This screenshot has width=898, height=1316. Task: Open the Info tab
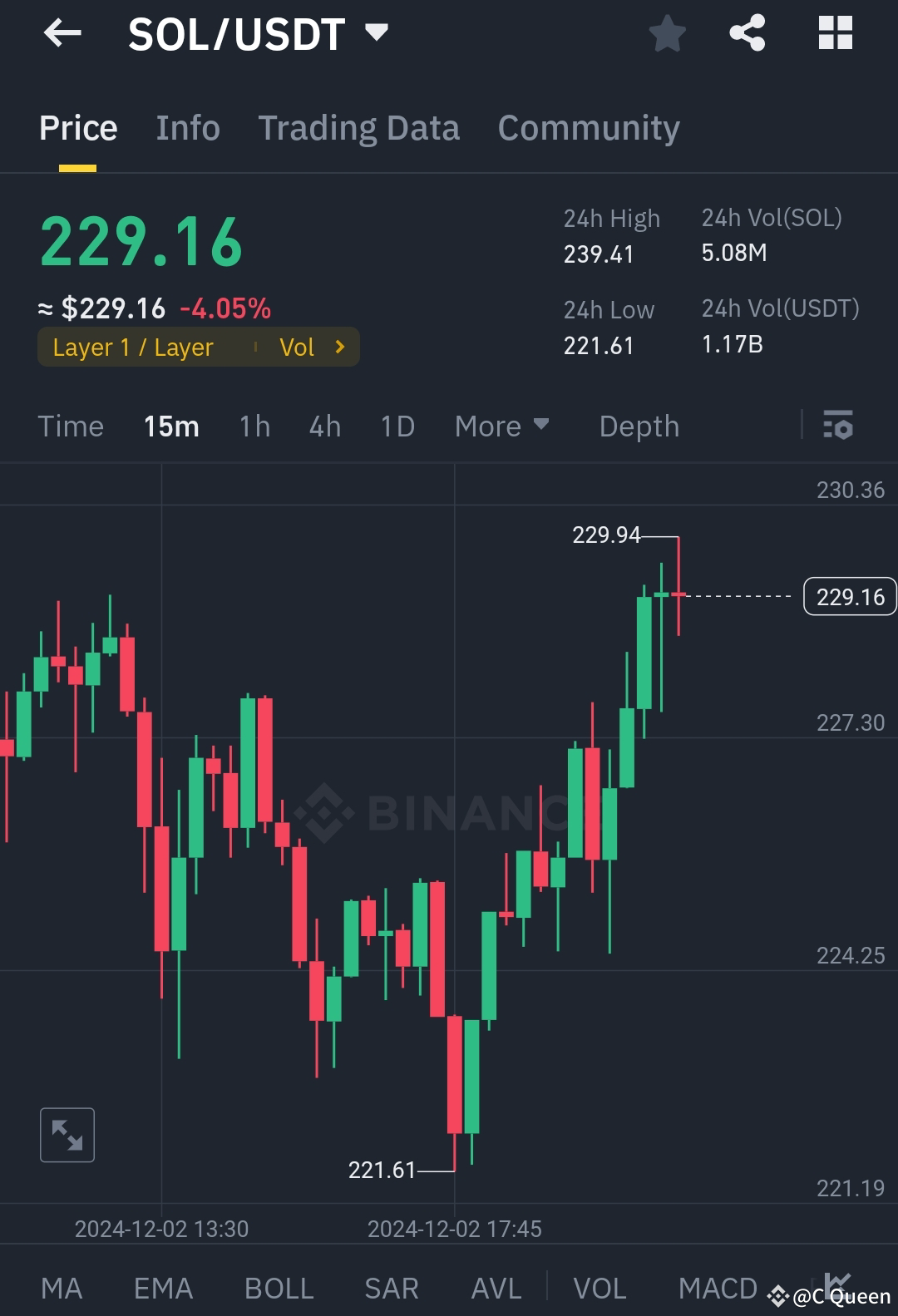coord(187,127)
